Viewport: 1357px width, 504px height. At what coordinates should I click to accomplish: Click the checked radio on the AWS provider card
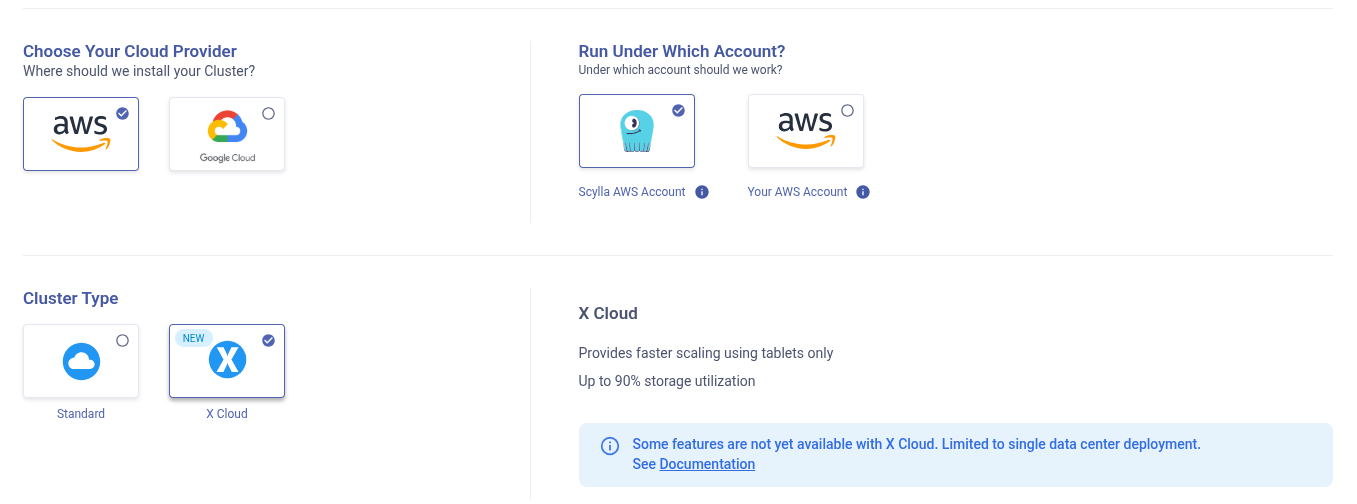(122, 113)
